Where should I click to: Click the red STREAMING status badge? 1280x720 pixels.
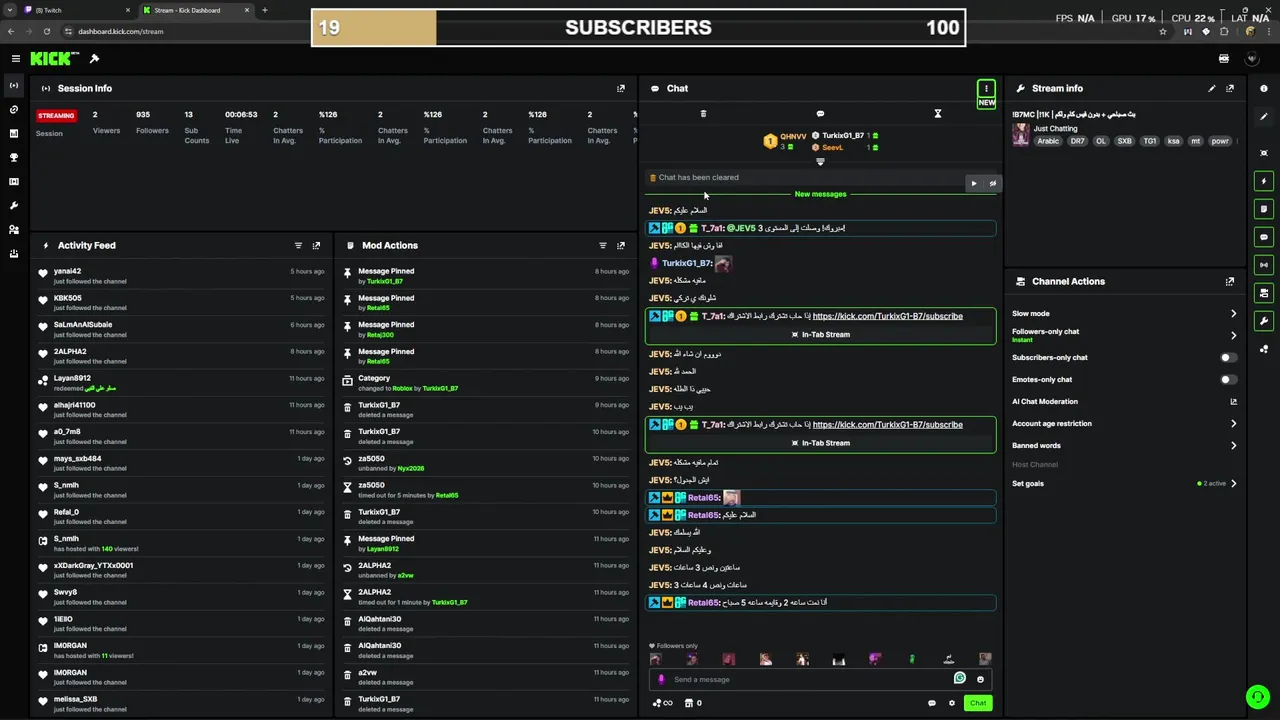pyautogui.click(x=56, y=115)
